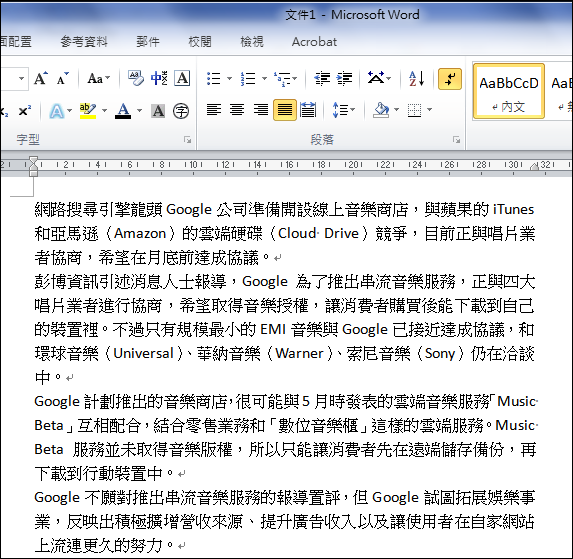Toggle subscript formatting
This screenshot has height=559, width=573.
coord(4,111)
